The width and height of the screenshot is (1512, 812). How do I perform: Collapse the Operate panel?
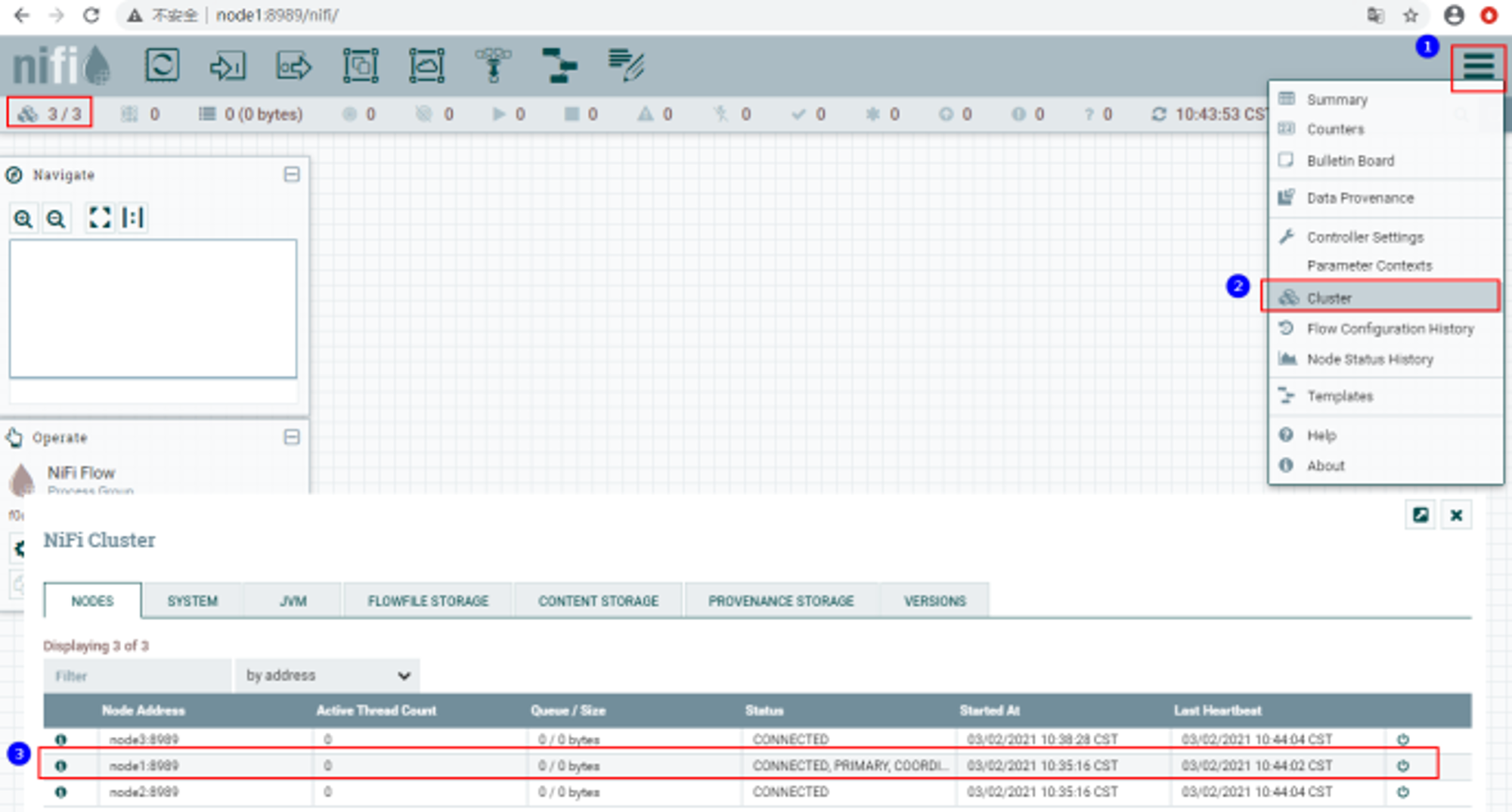coord(292,437)
